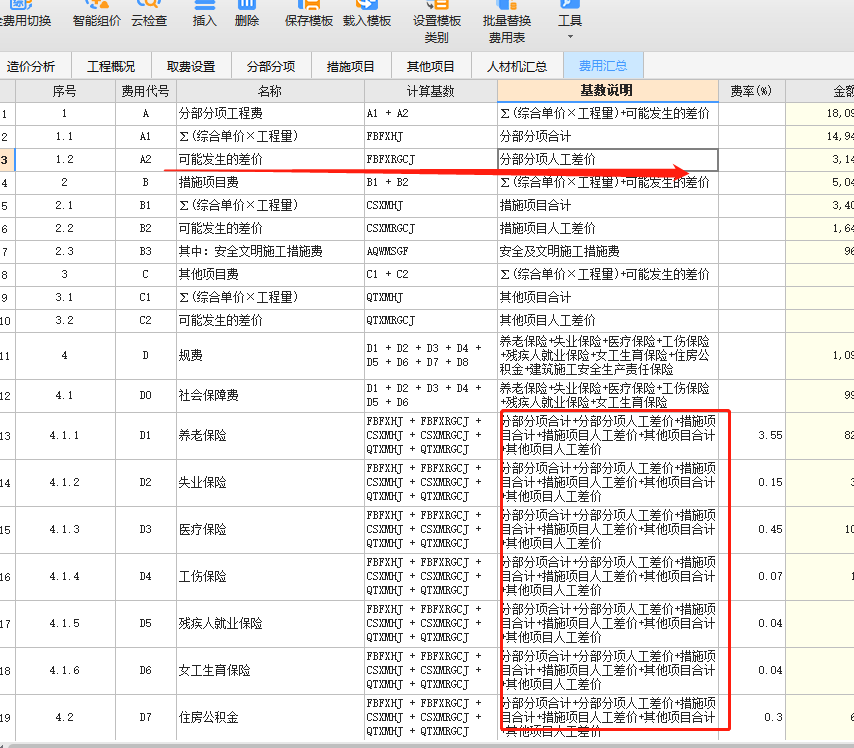The height and width of the screenshot is (748, 854).
Task: Click the CSXMRGCJ cell in row B2
Action: [431, 228]
